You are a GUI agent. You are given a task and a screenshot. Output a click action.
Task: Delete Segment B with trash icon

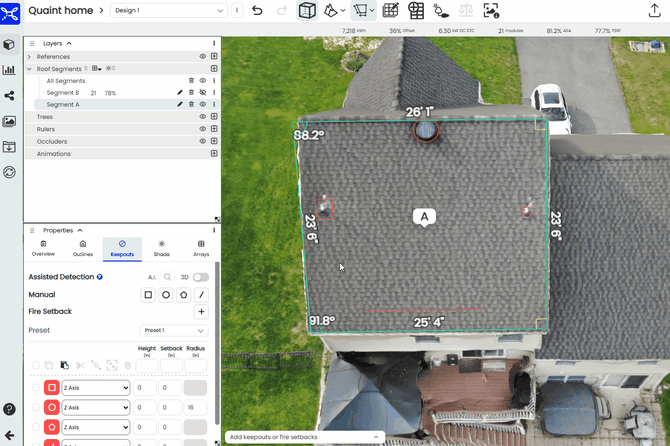[191, 92]
